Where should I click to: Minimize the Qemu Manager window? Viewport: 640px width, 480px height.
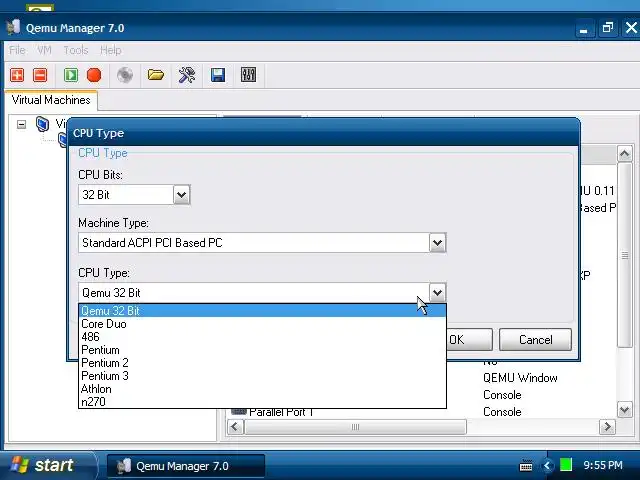point(584,29)
